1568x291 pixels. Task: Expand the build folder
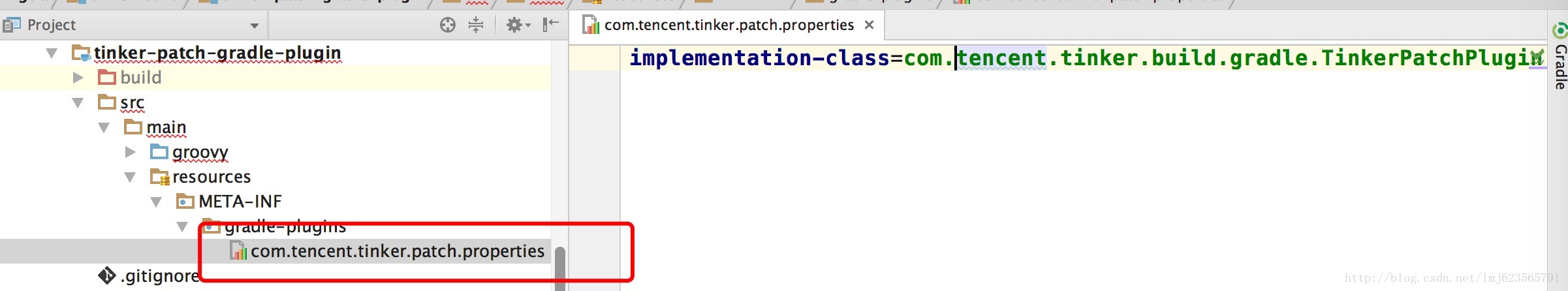click(78, 78)
